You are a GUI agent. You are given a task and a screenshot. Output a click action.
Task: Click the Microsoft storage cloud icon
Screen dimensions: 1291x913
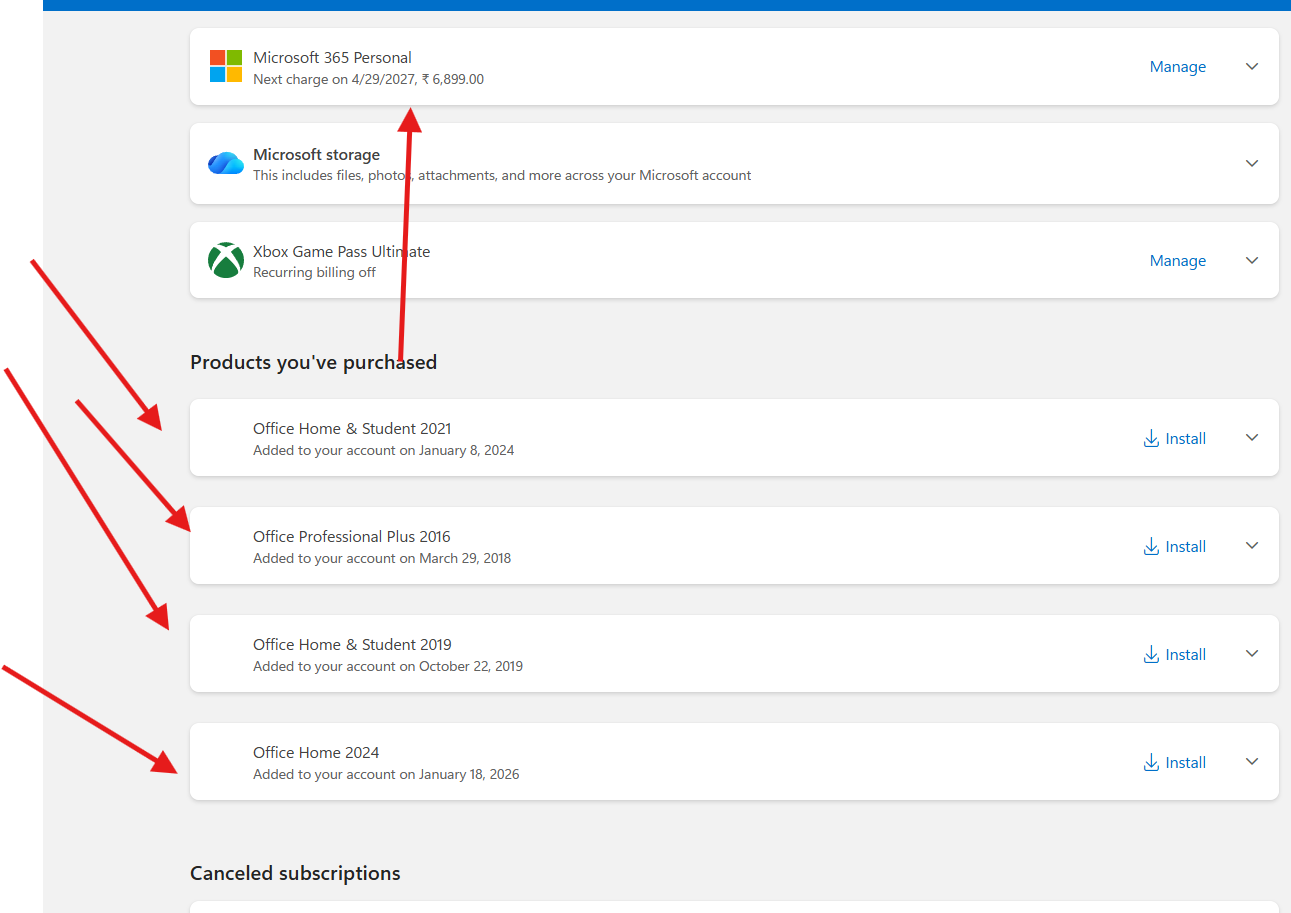click(x=226, y=163)
